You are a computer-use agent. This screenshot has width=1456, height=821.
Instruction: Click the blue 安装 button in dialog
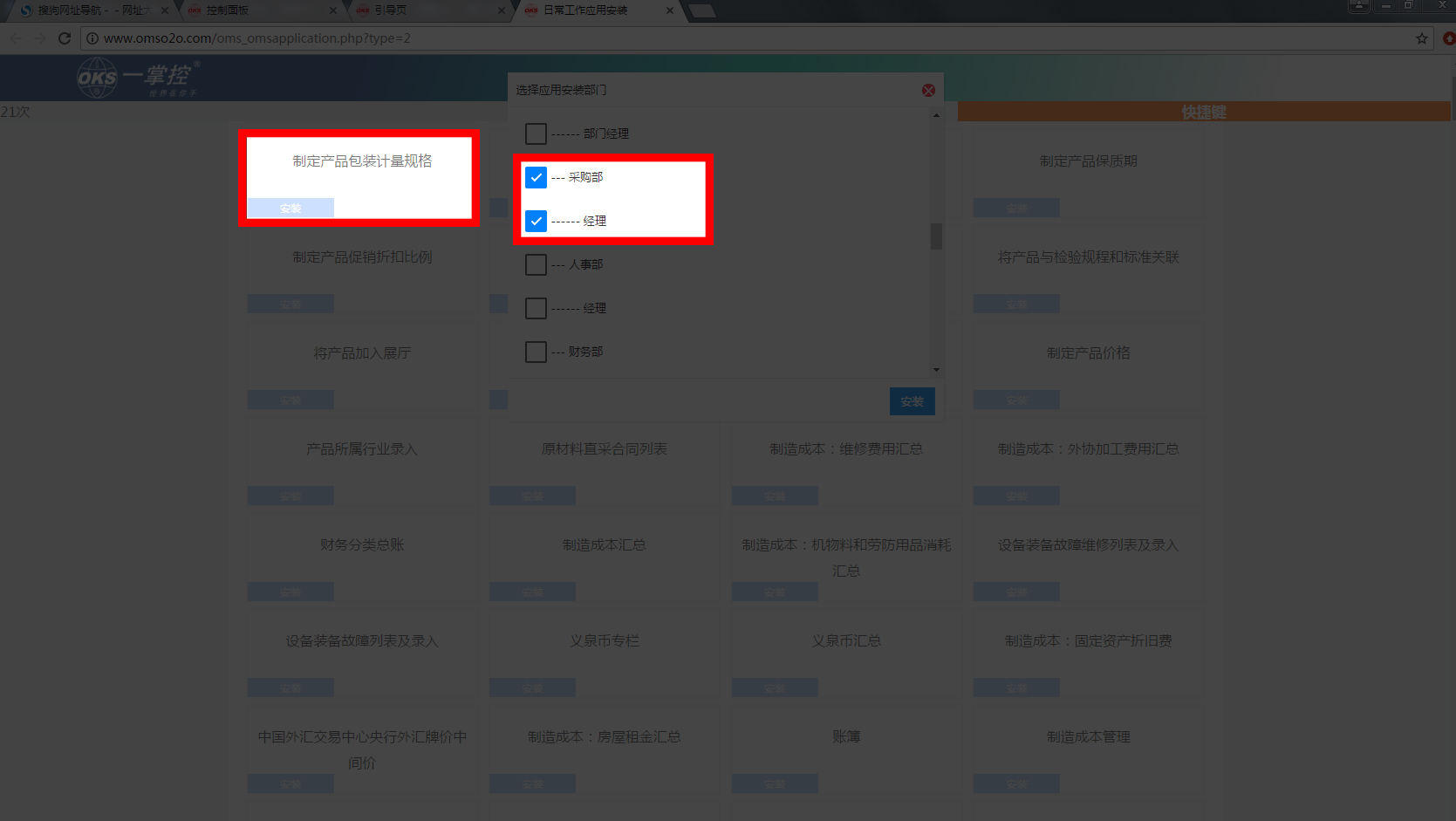[912, 401]
